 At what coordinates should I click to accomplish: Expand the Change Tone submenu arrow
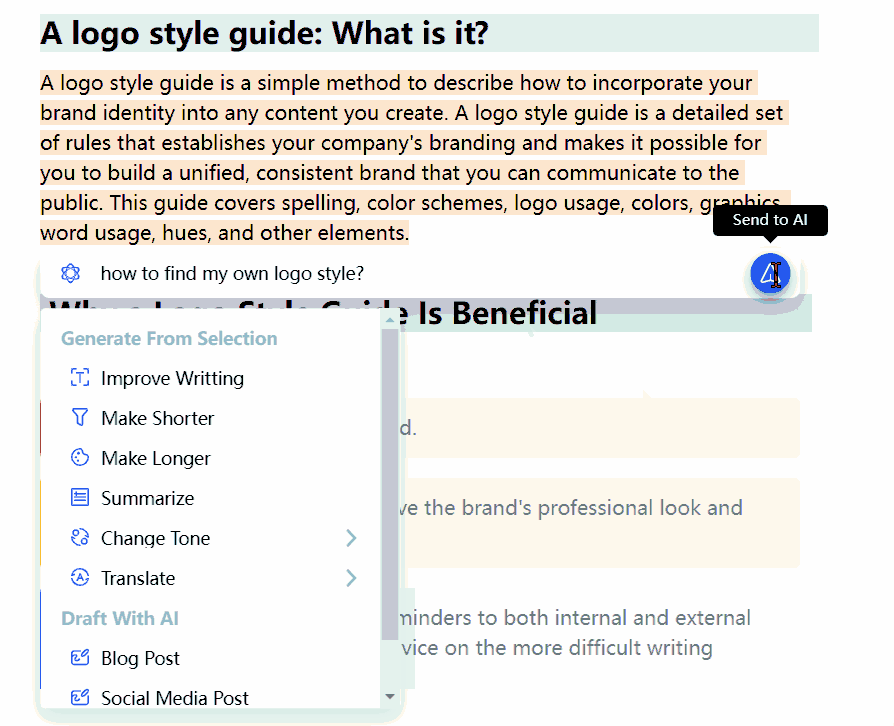pos(351,538)
